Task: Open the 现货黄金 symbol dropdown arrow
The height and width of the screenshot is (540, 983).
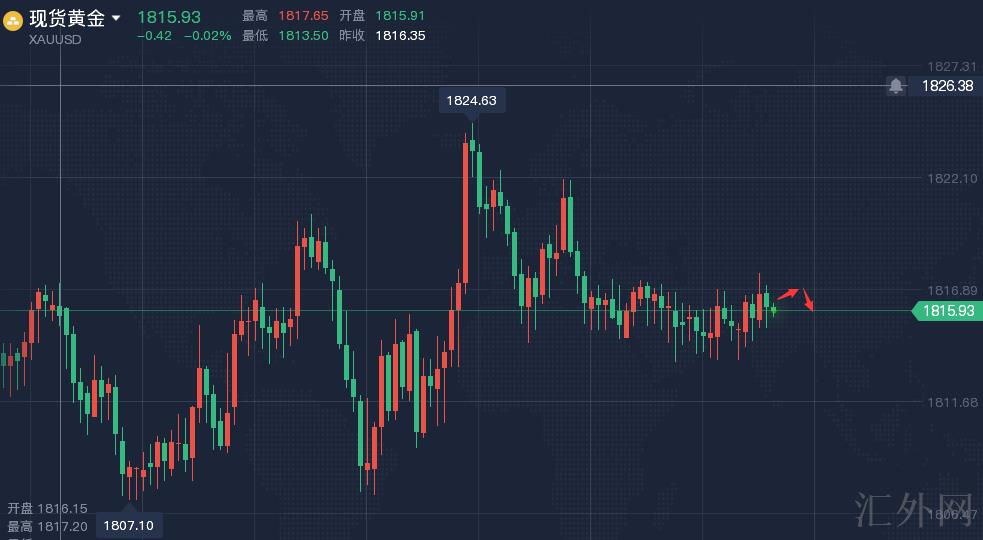Action: coord(117,18)
